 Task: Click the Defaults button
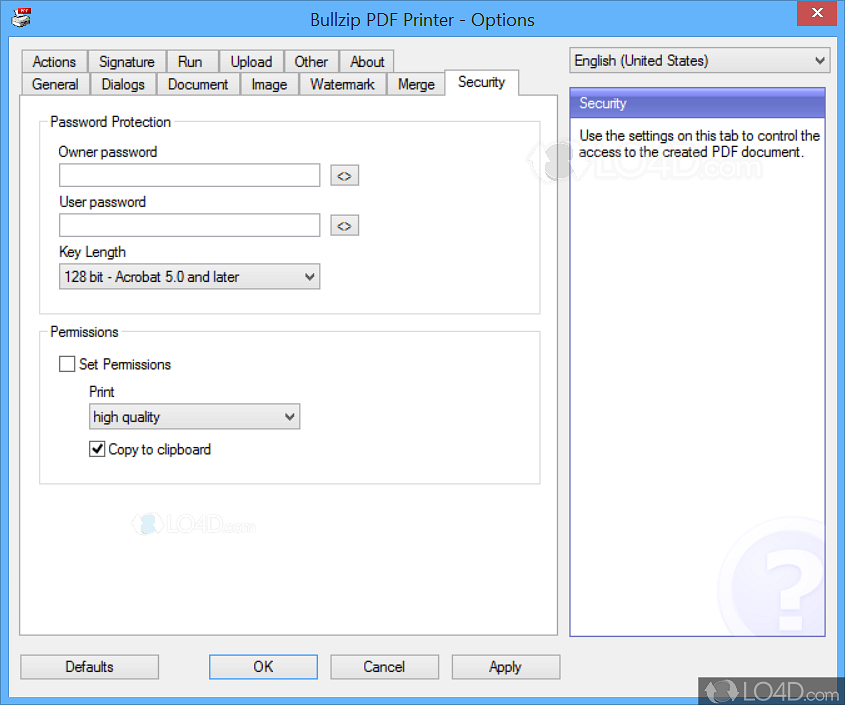click(x=89, y=667)
